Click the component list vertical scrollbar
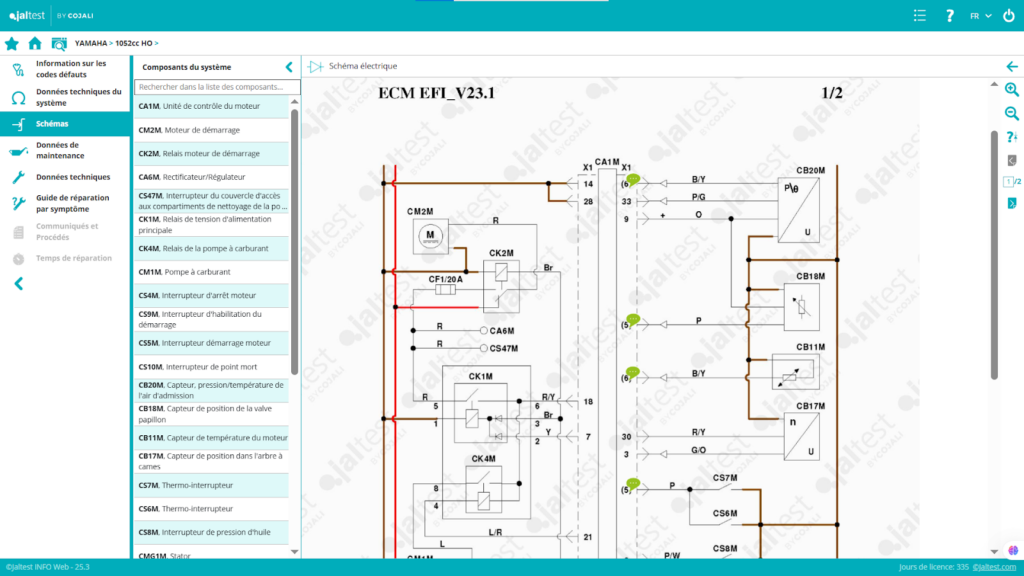The image size is (1024, 576). click(x=294, y=240)
